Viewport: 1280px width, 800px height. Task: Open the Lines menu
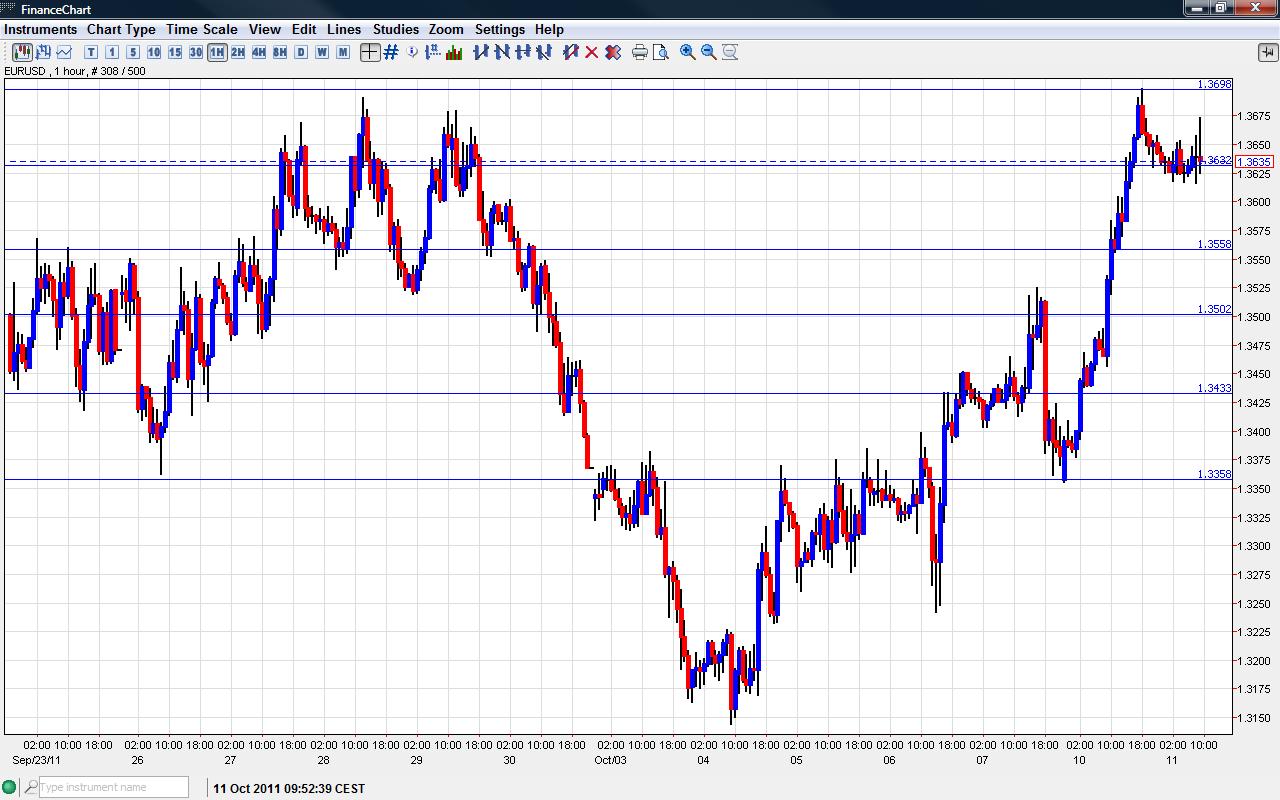coord(344,29)
